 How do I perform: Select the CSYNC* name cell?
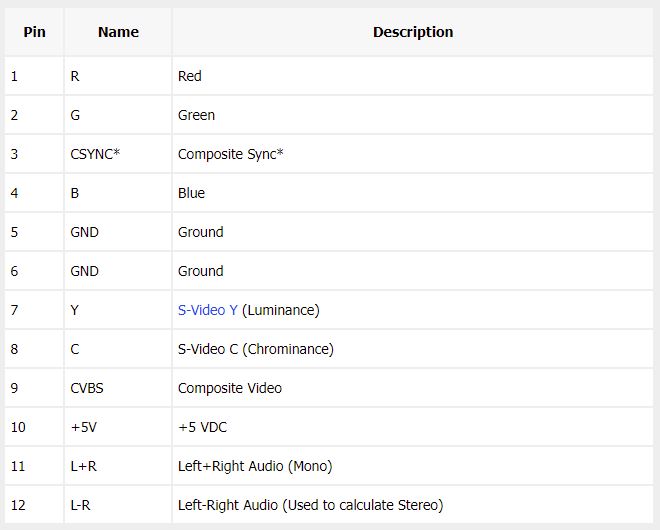[118, 154]
